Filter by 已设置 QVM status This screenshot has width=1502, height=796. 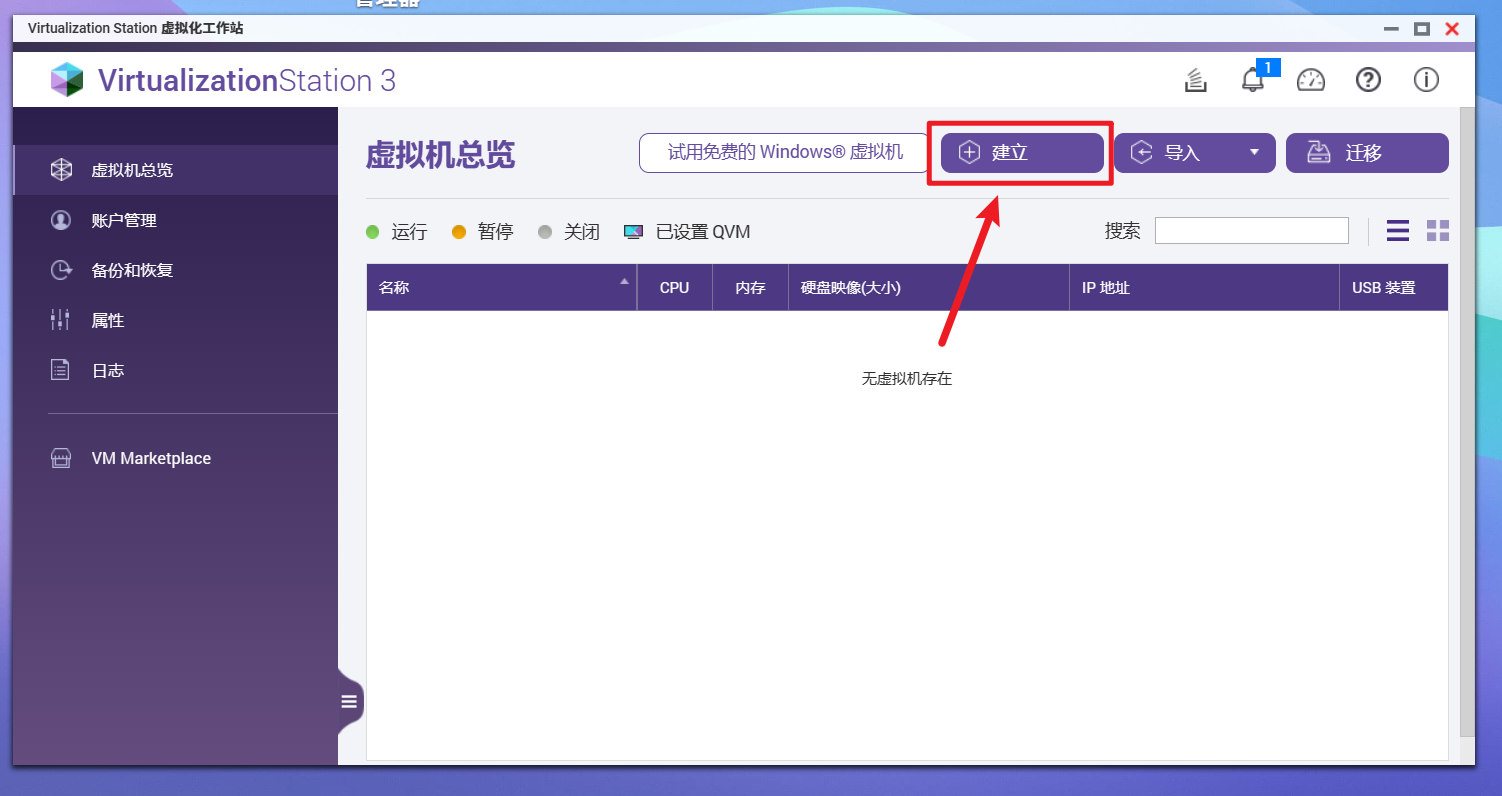[686, 232]
